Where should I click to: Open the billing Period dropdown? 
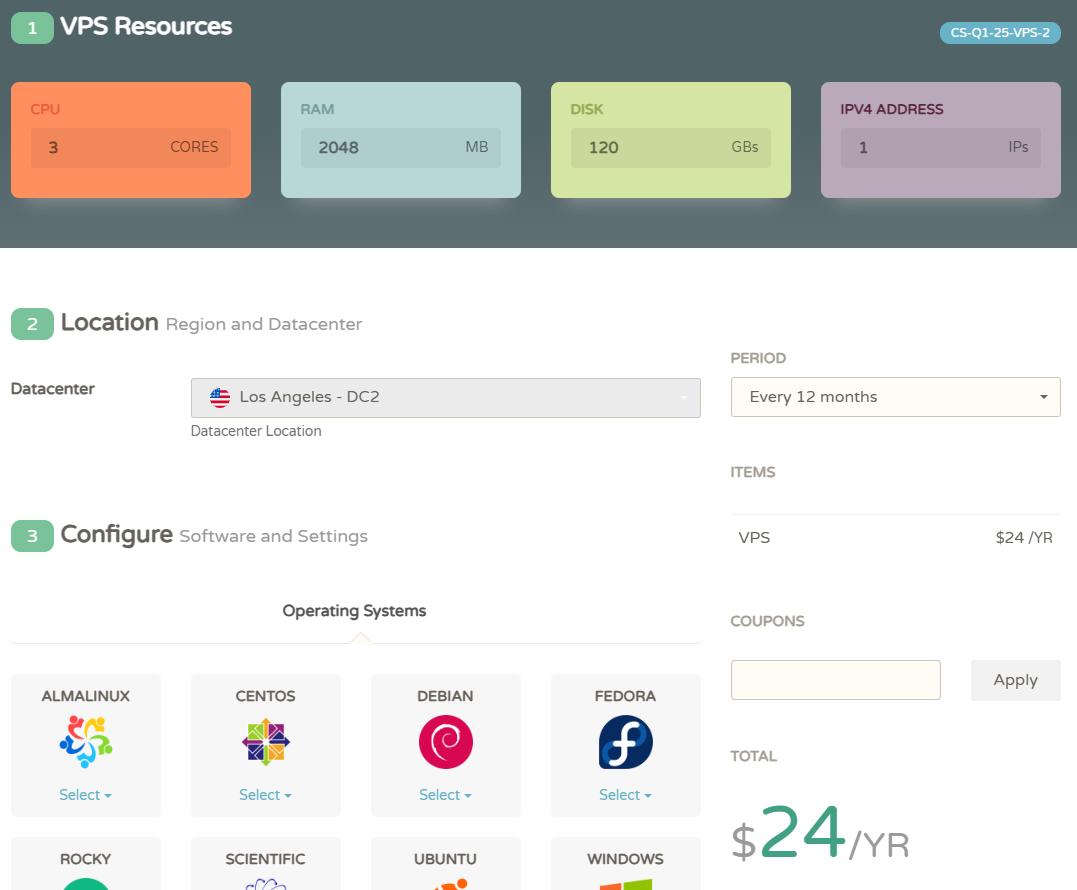click(895, 397)
